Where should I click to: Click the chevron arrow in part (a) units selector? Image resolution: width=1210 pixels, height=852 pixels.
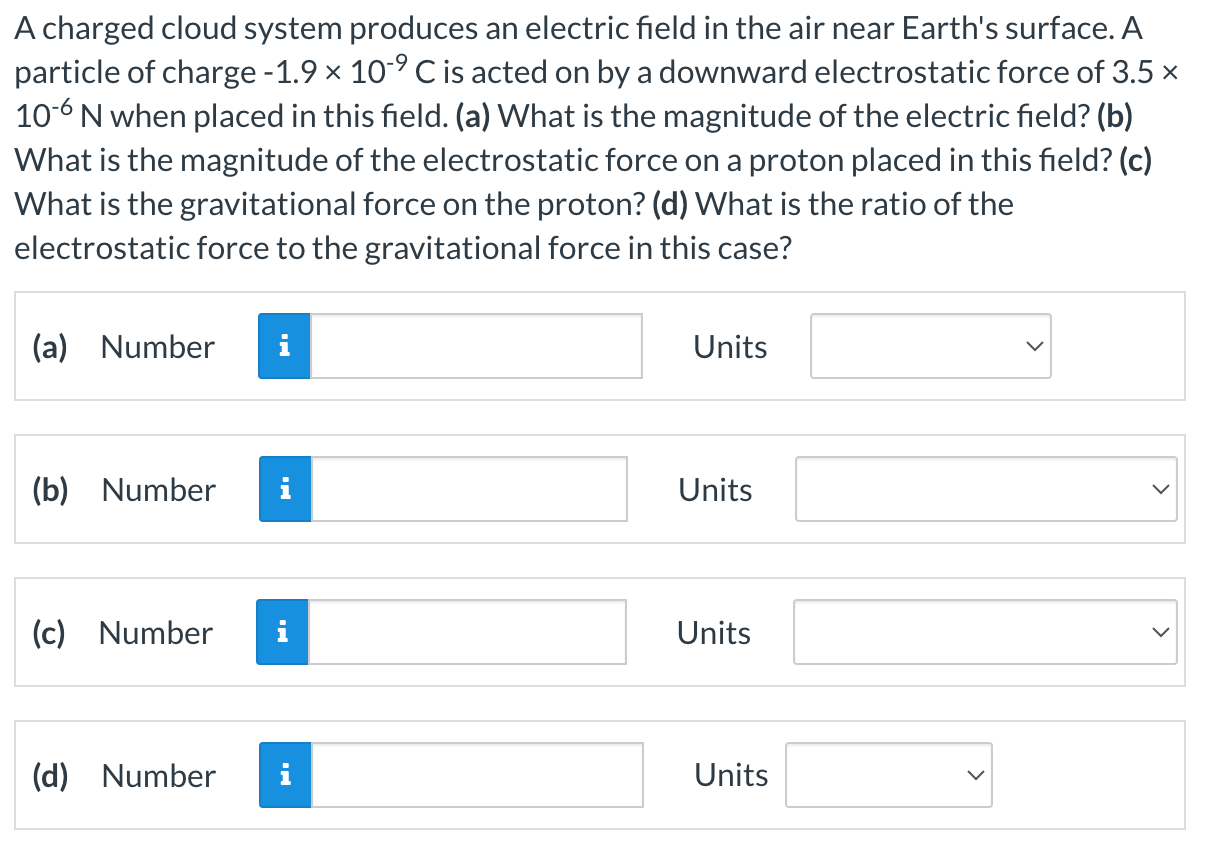[1035, 346]
